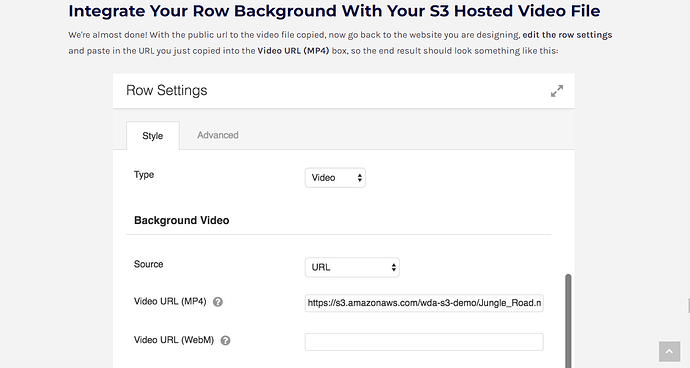Click the Row Settings panel vertical scrollbar

568,320
